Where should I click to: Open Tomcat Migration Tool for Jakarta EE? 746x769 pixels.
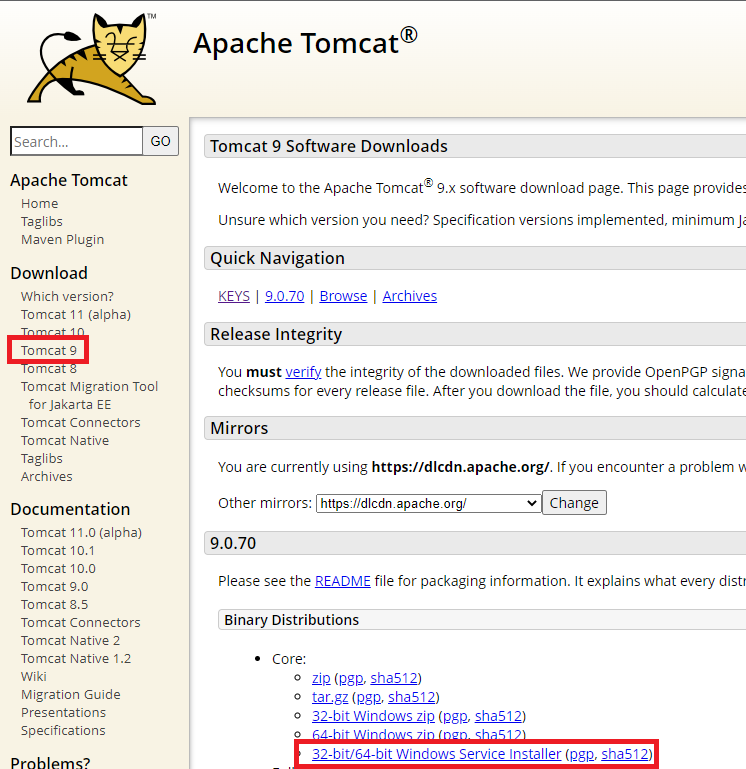click(89, 395)
